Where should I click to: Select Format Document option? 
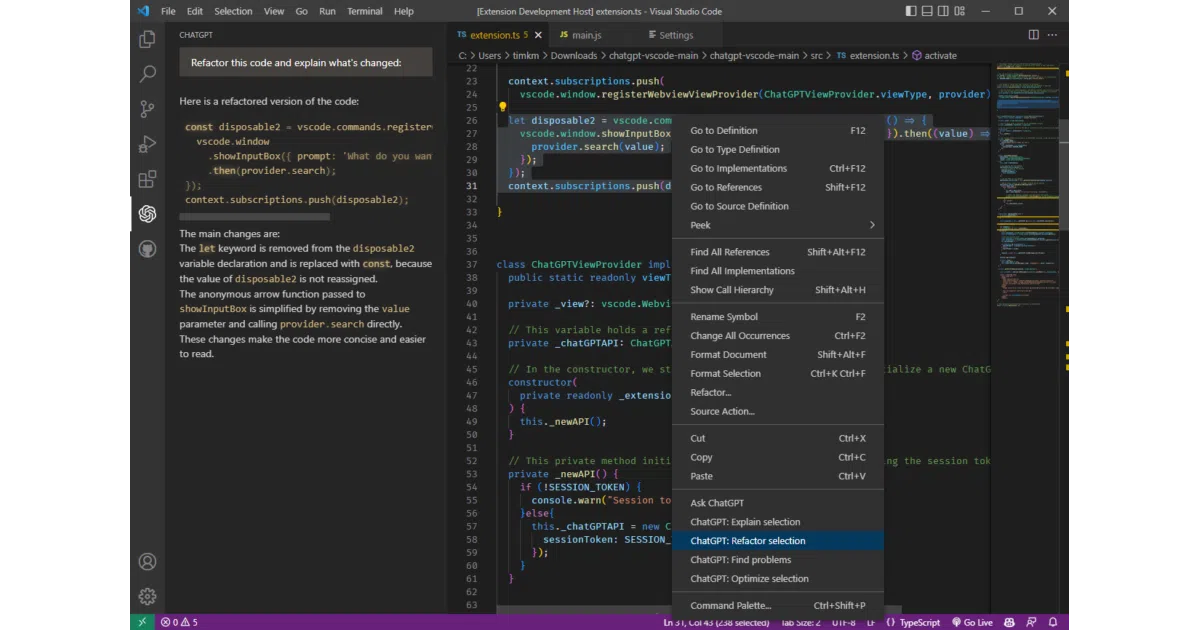pos(778,355)
